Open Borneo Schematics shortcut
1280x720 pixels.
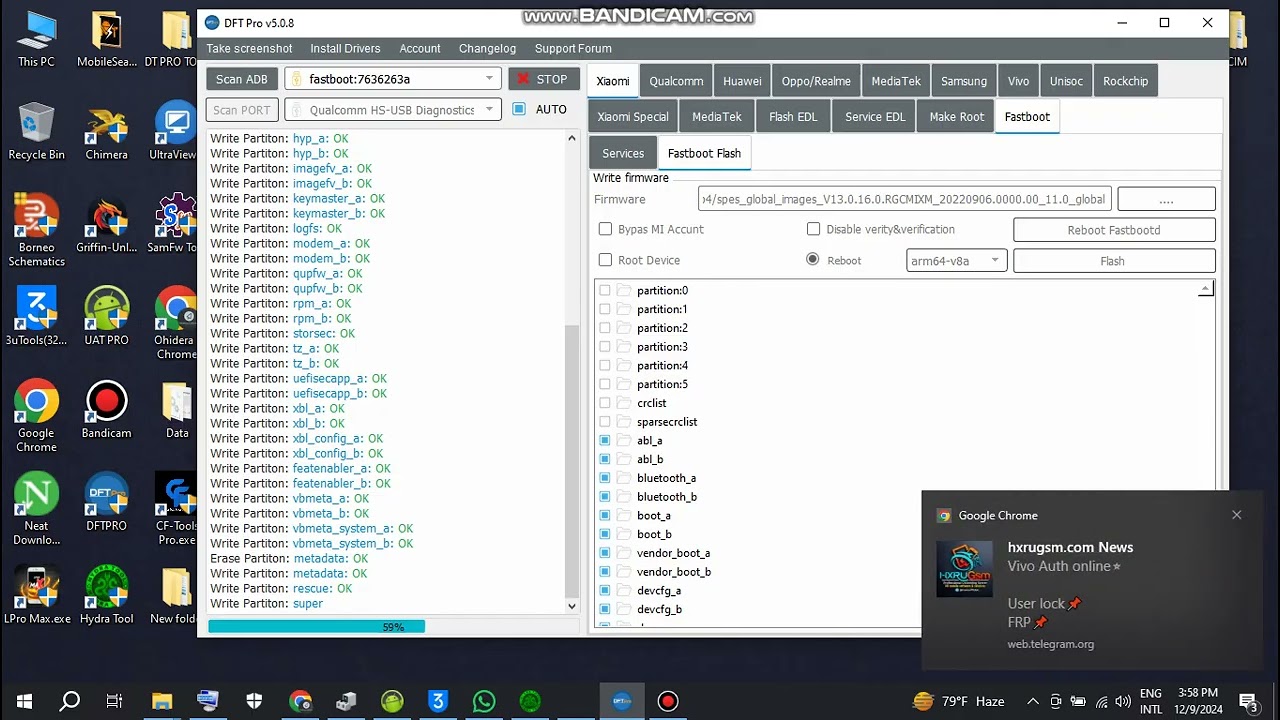36,232
